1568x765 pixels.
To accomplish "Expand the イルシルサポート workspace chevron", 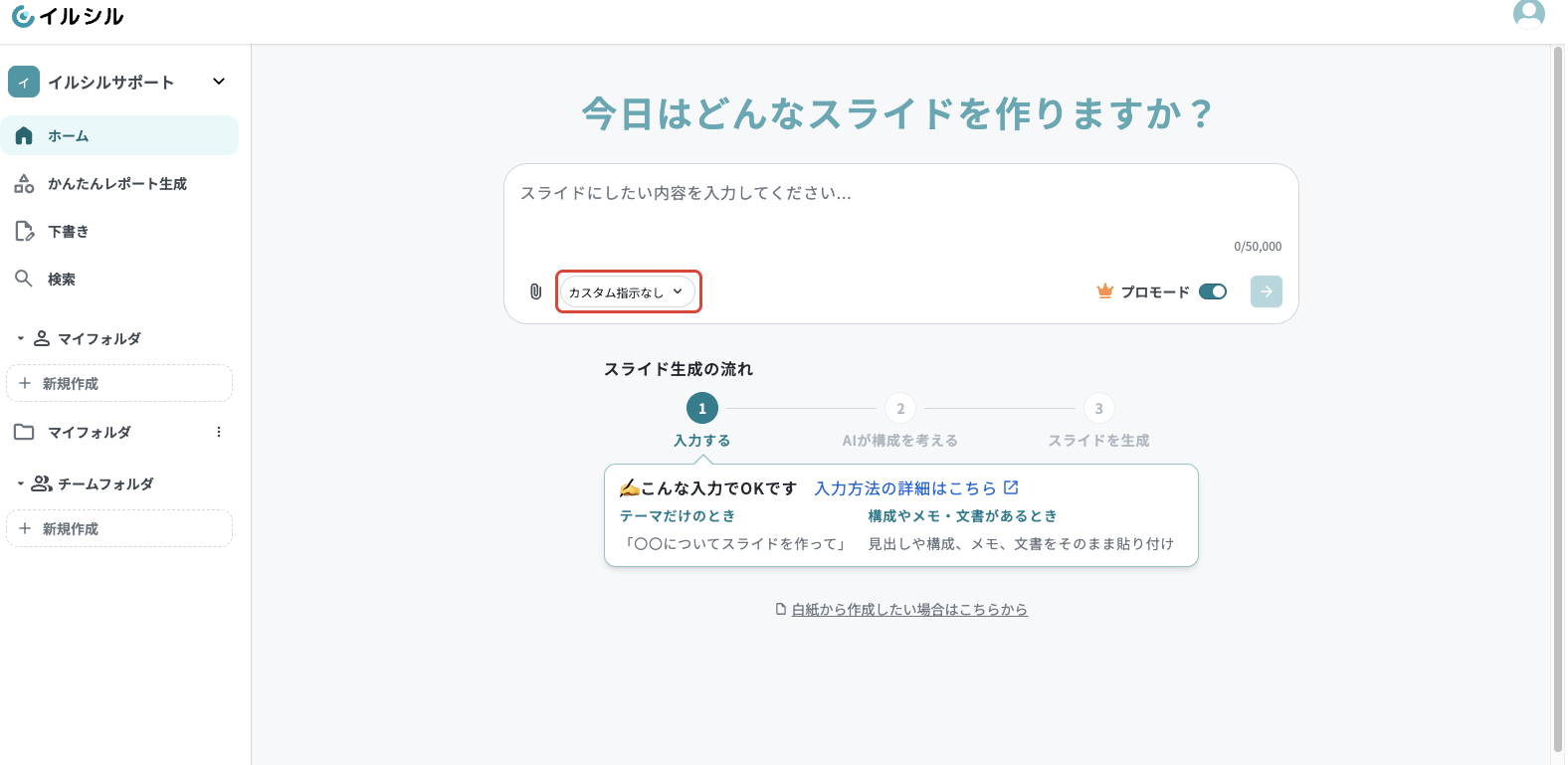I will (219, 82).
